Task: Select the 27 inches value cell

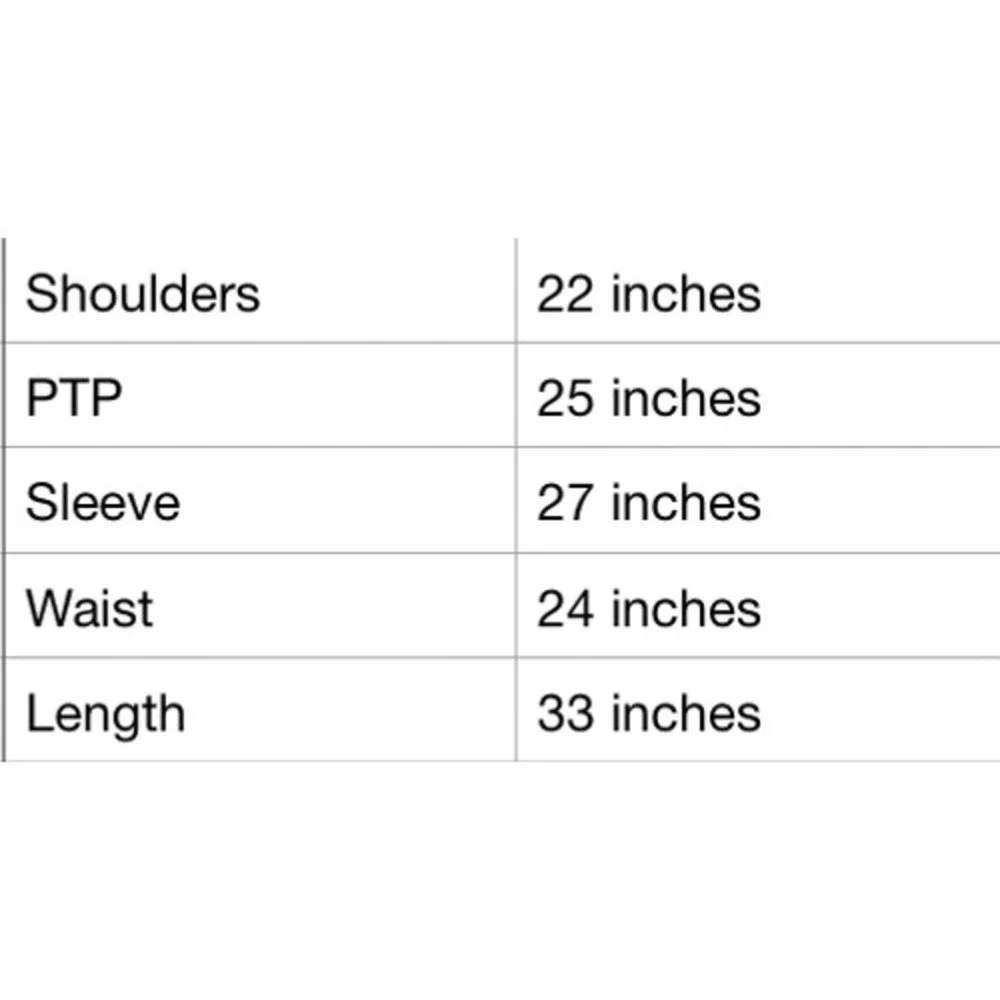Action: coord(758,501)
